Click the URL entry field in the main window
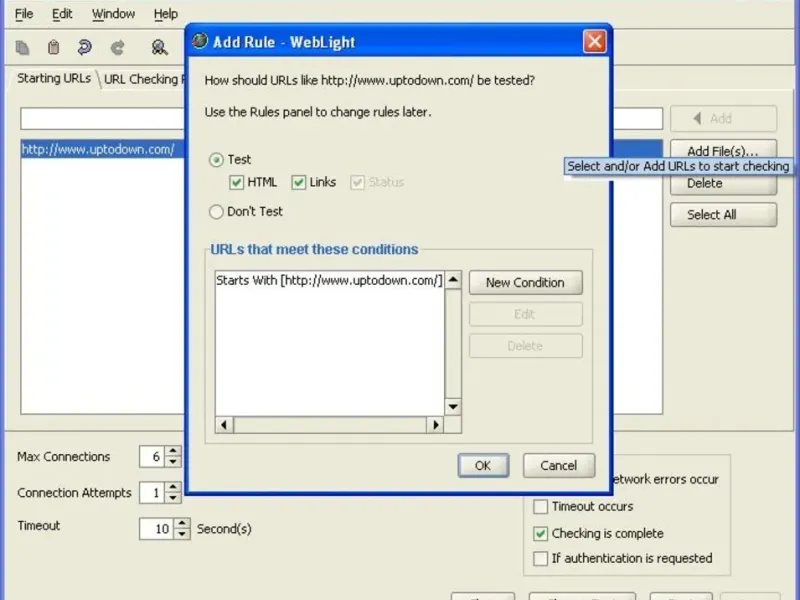This screenshot has width=800, height=600. point(102,119)
